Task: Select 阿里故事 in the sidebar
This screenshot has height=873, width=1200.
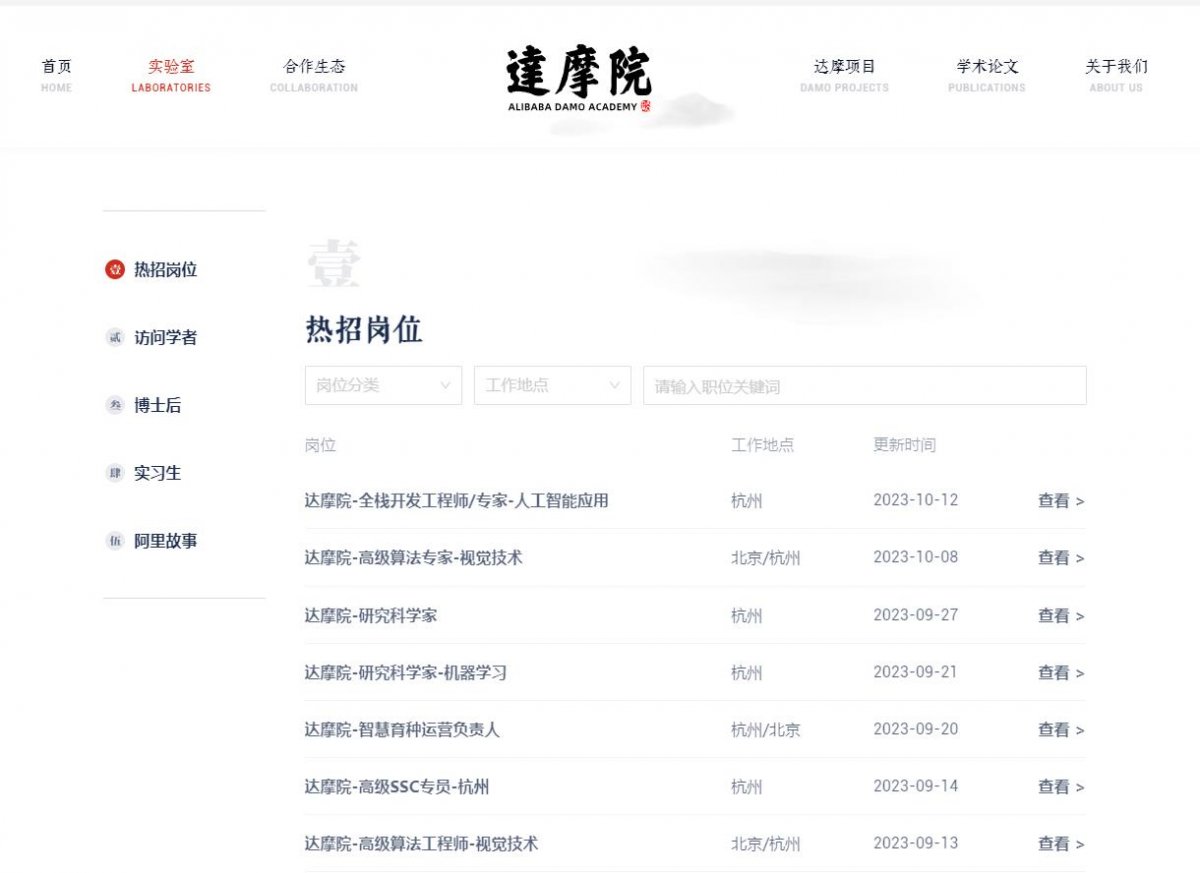Action: [166, 541]
